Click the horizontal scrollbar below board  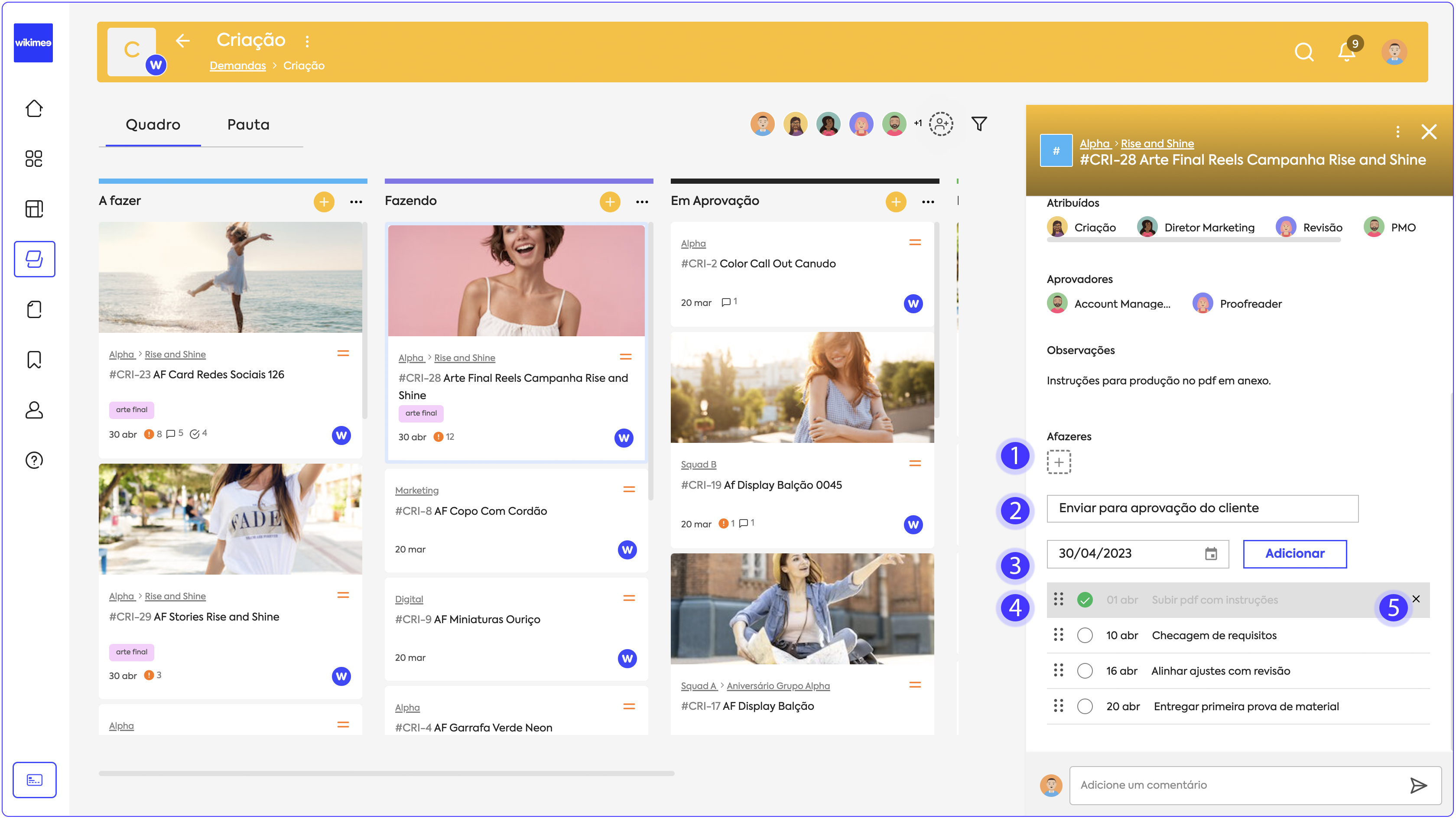pos(386,773)
